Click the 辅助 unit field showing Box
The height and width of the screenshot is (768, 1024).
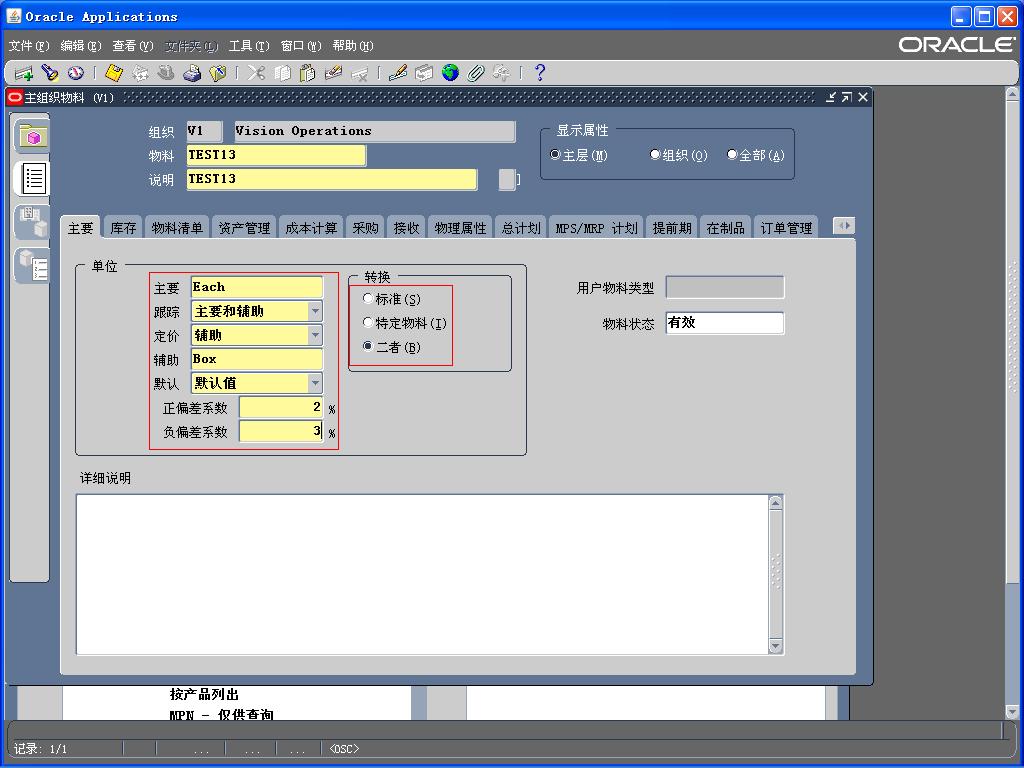tap(257, 359)
